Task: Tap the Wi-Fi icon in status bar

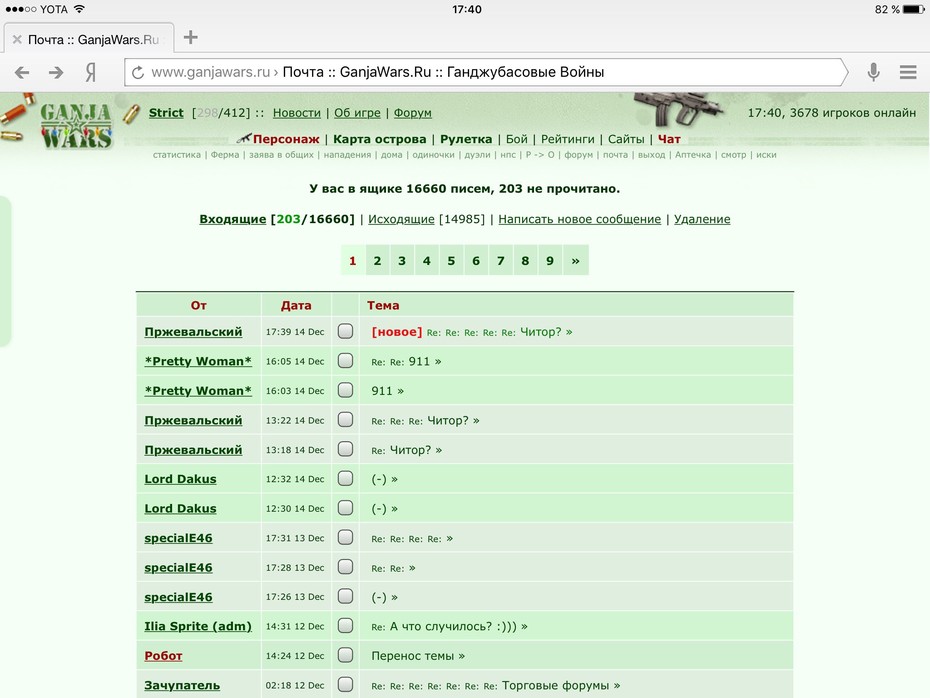Action: [79, 9]
